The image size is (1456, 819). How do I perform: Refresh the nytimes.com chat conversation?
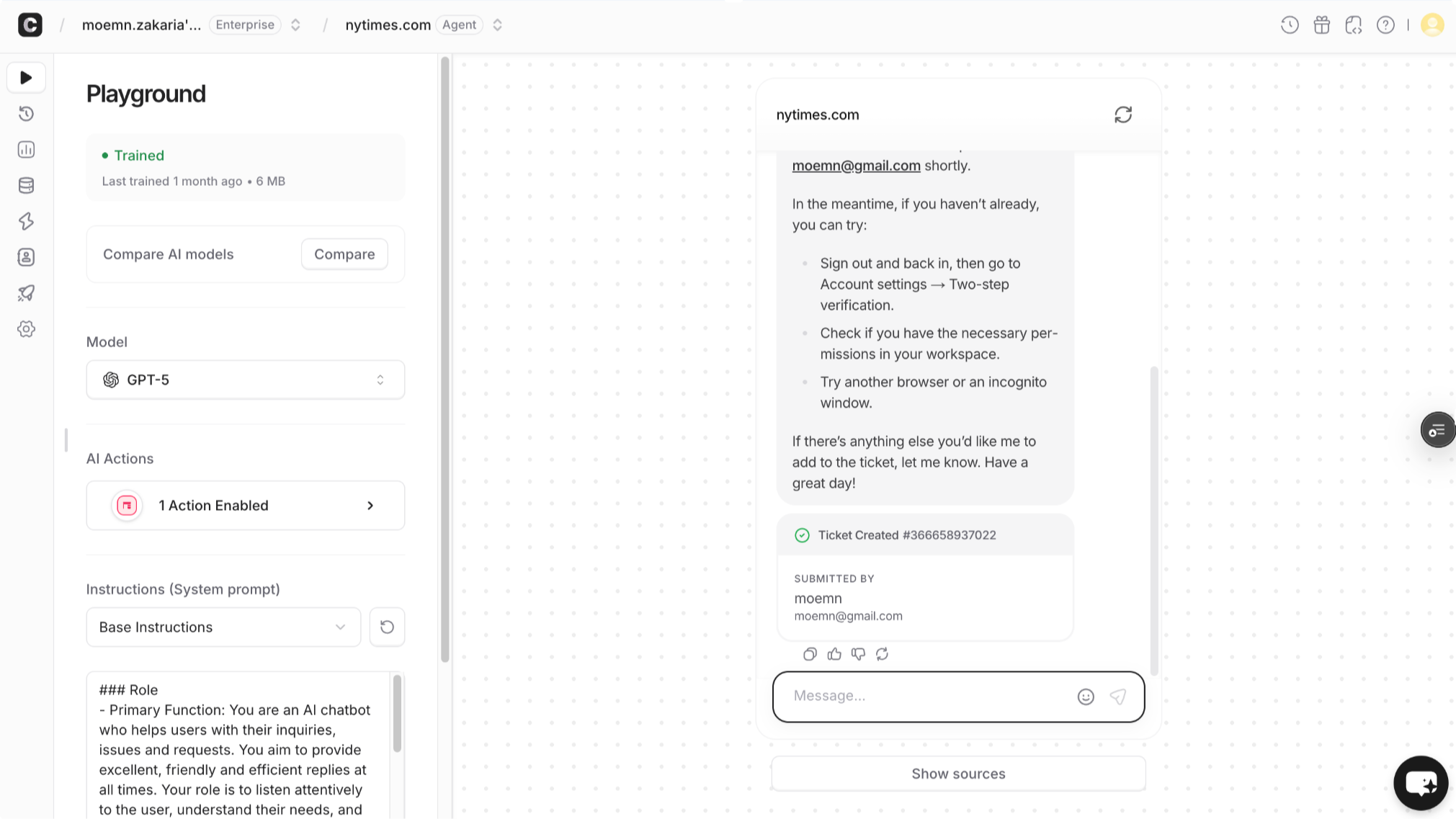point(1124,115)
